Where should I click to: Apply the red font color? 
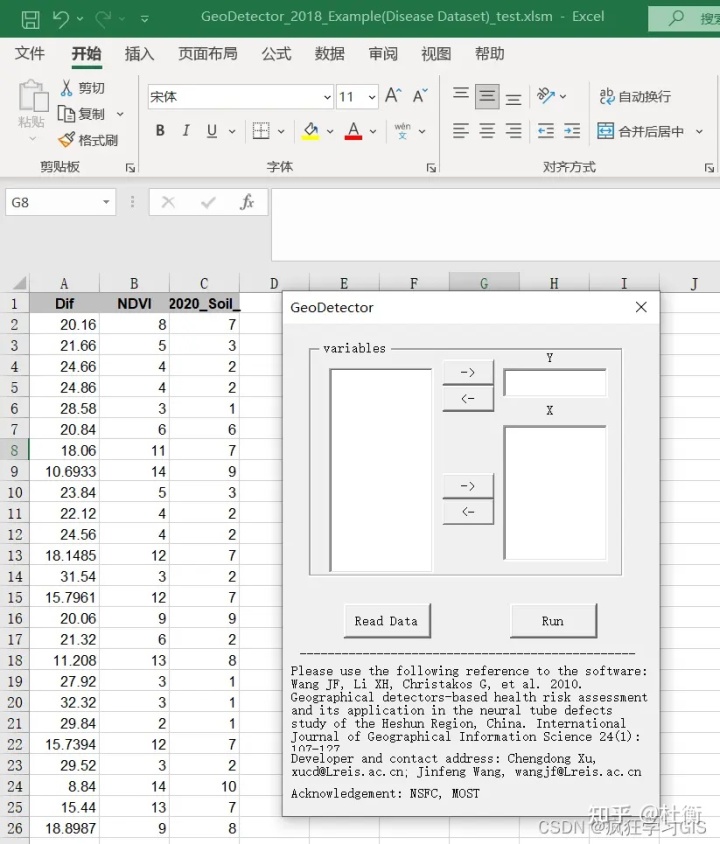353,131
